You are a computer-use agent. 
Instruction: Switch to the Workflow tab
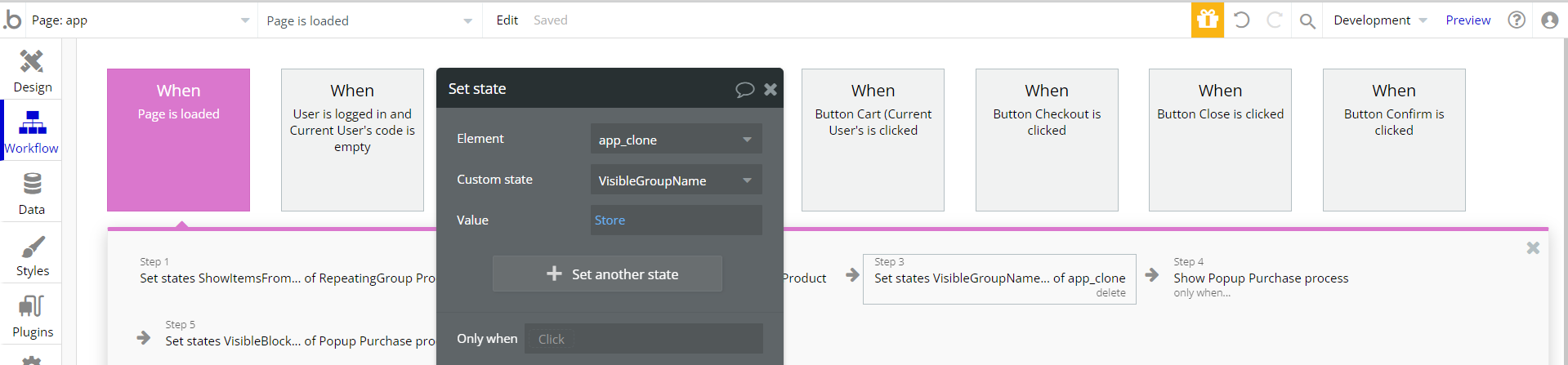(x=32, y=131)
